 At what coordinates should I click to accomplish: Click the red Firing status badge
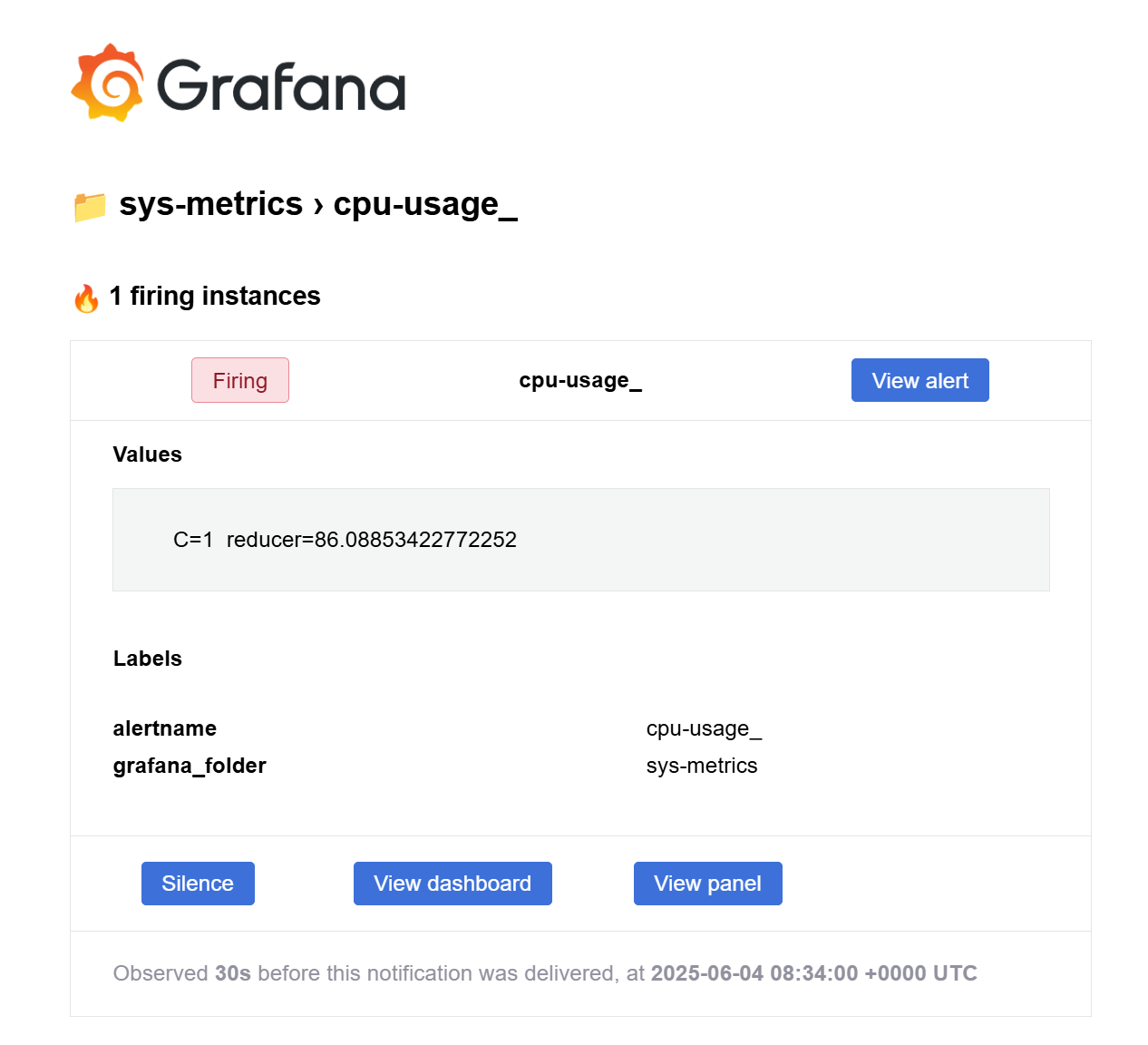point(240,380)
